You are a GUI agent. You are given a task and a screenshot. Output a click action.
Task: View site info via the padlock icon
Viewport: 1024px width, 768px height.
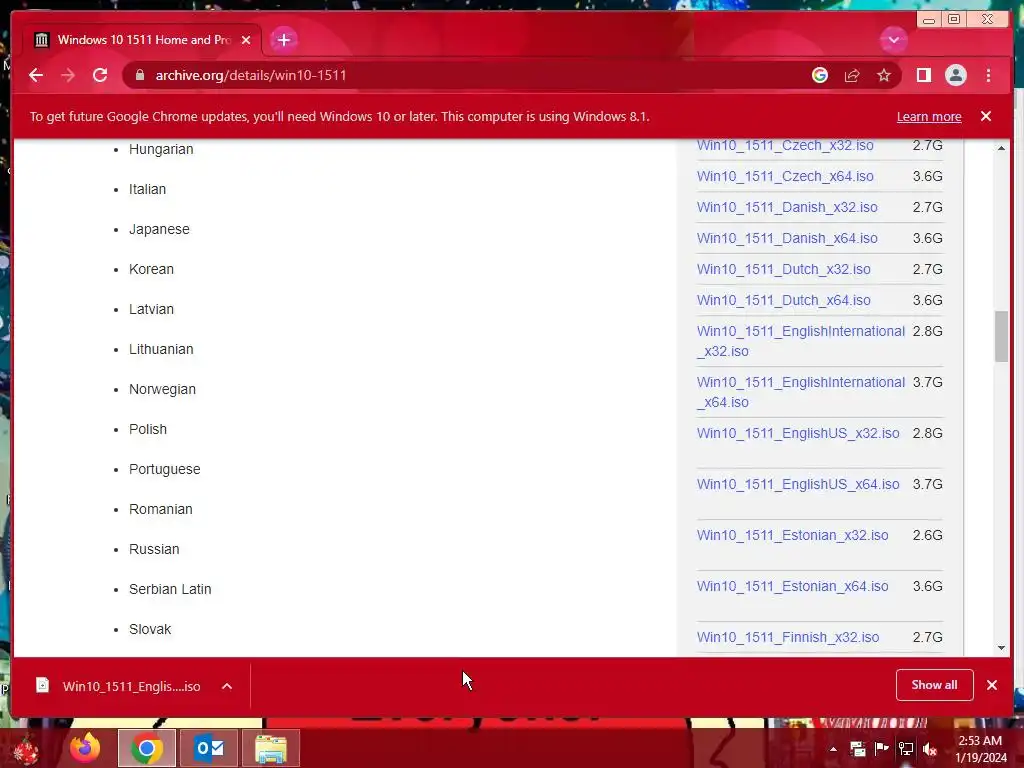139,76
